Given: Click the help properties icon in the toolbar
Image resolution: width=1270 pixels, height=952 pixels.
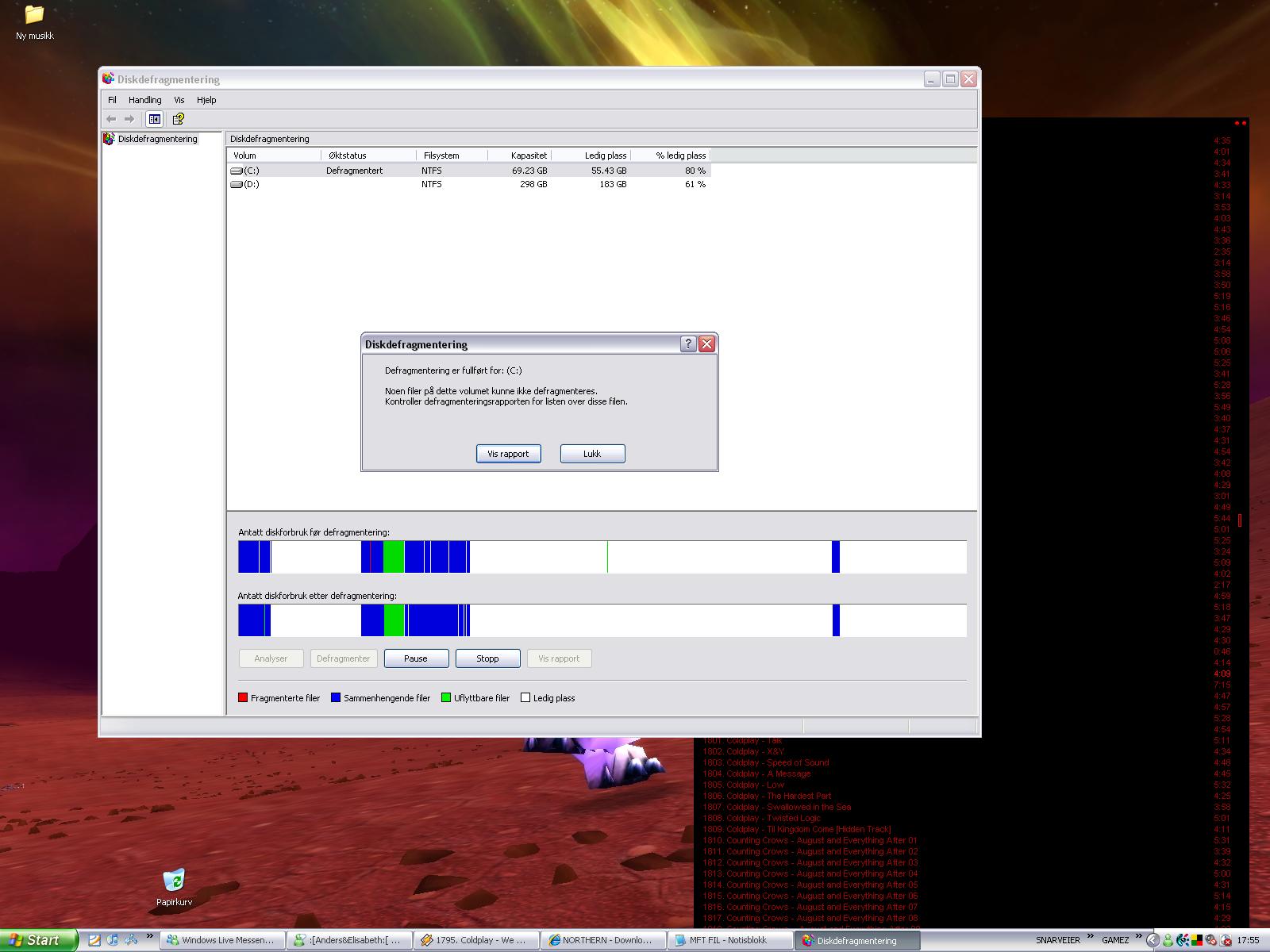Looking at the screenshot, I should pos(179,119).
